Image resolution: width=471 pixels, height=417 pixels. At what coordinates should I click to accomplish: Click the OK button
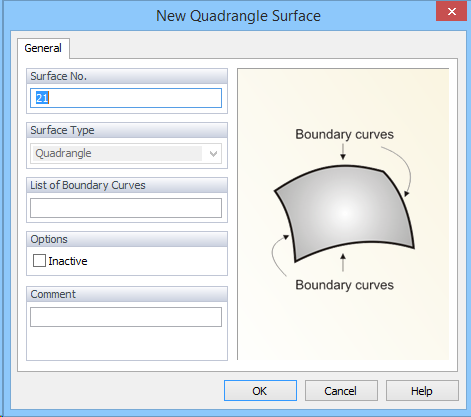260,391
